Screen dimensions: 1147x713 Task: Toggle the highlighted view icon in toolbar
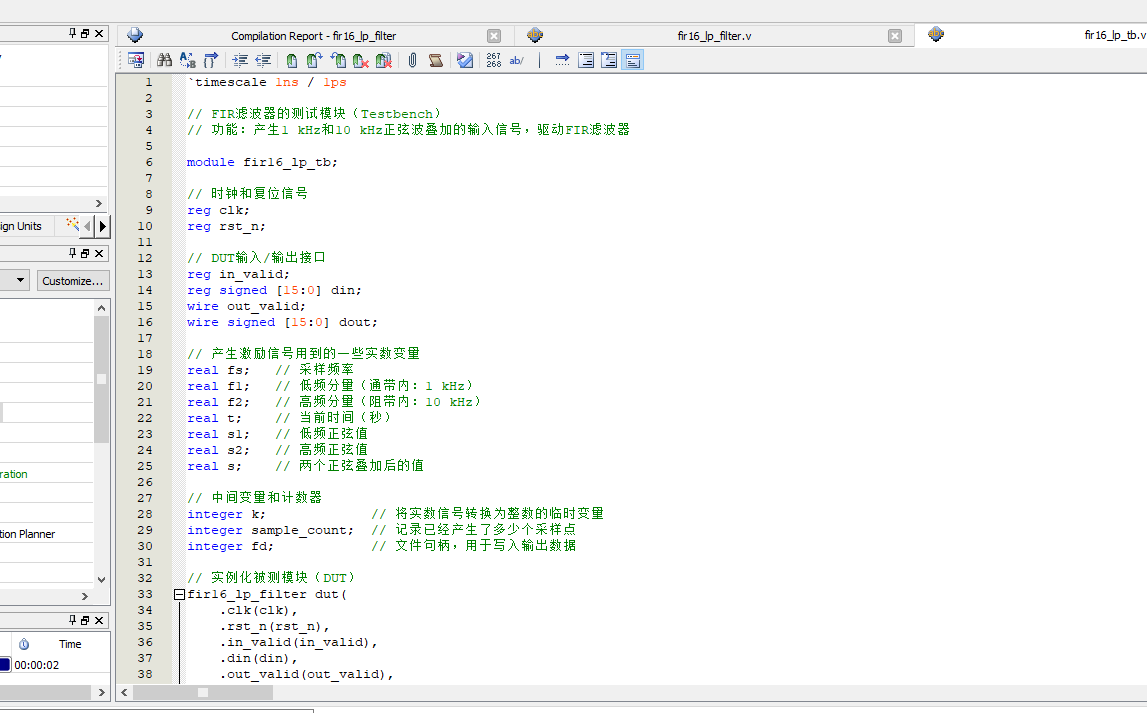coord(633,60)
